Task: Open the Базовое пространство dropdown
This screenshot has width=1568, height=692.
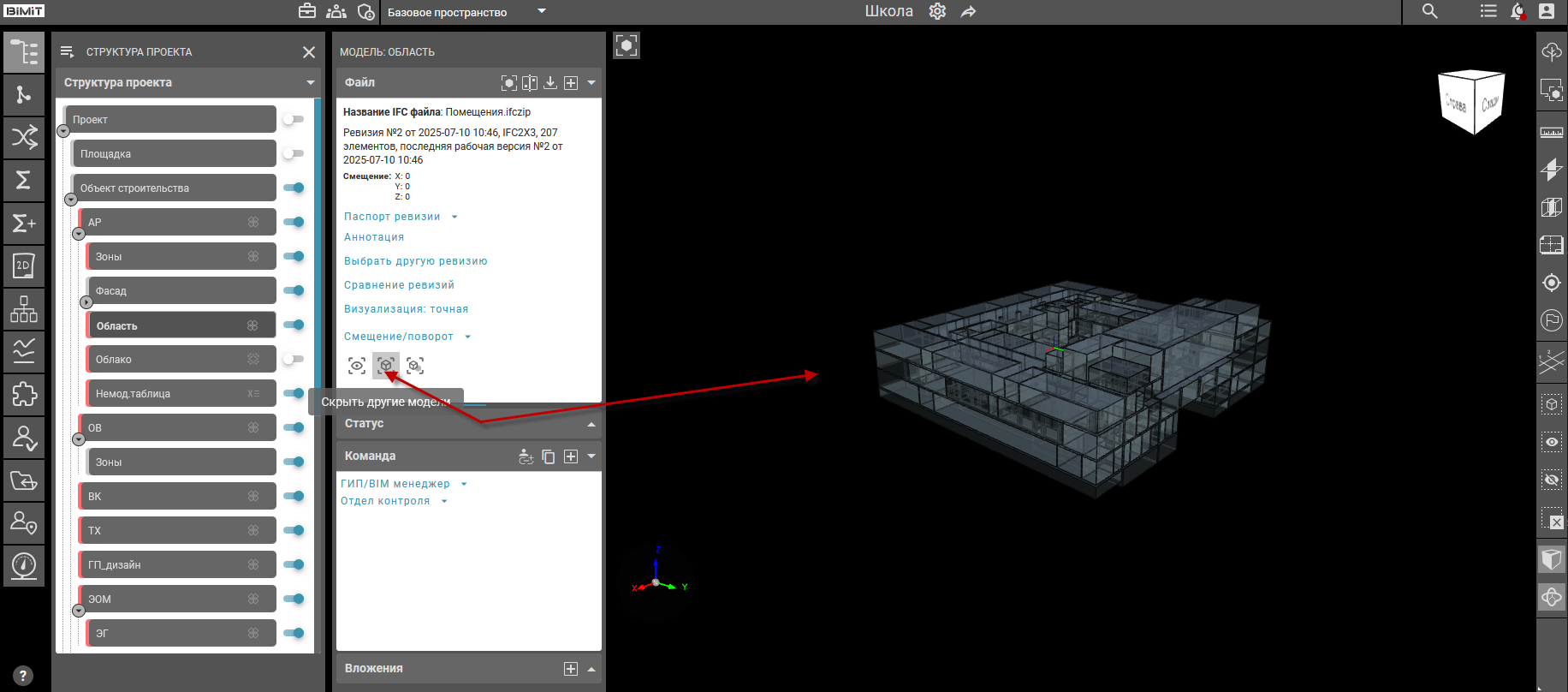Action: tap(466, 12)
